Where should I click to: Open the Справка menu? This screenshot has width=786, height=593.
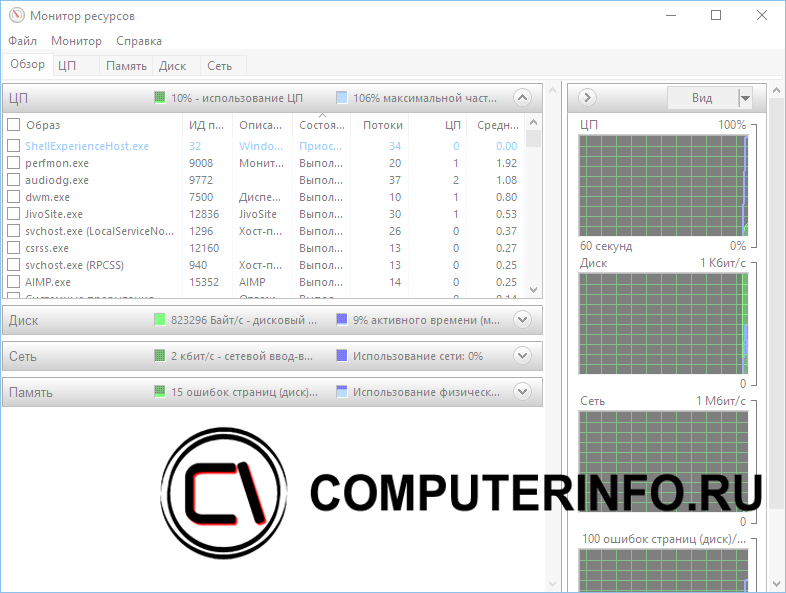pos(139,41)
